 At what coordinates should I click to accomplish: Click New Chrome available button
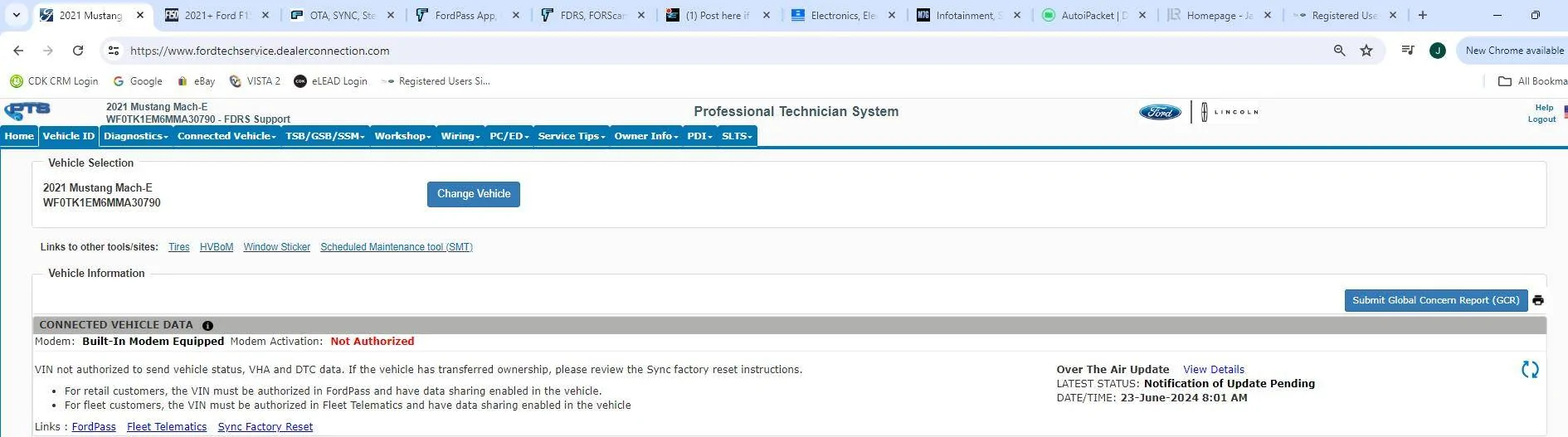coord(1512,51)
